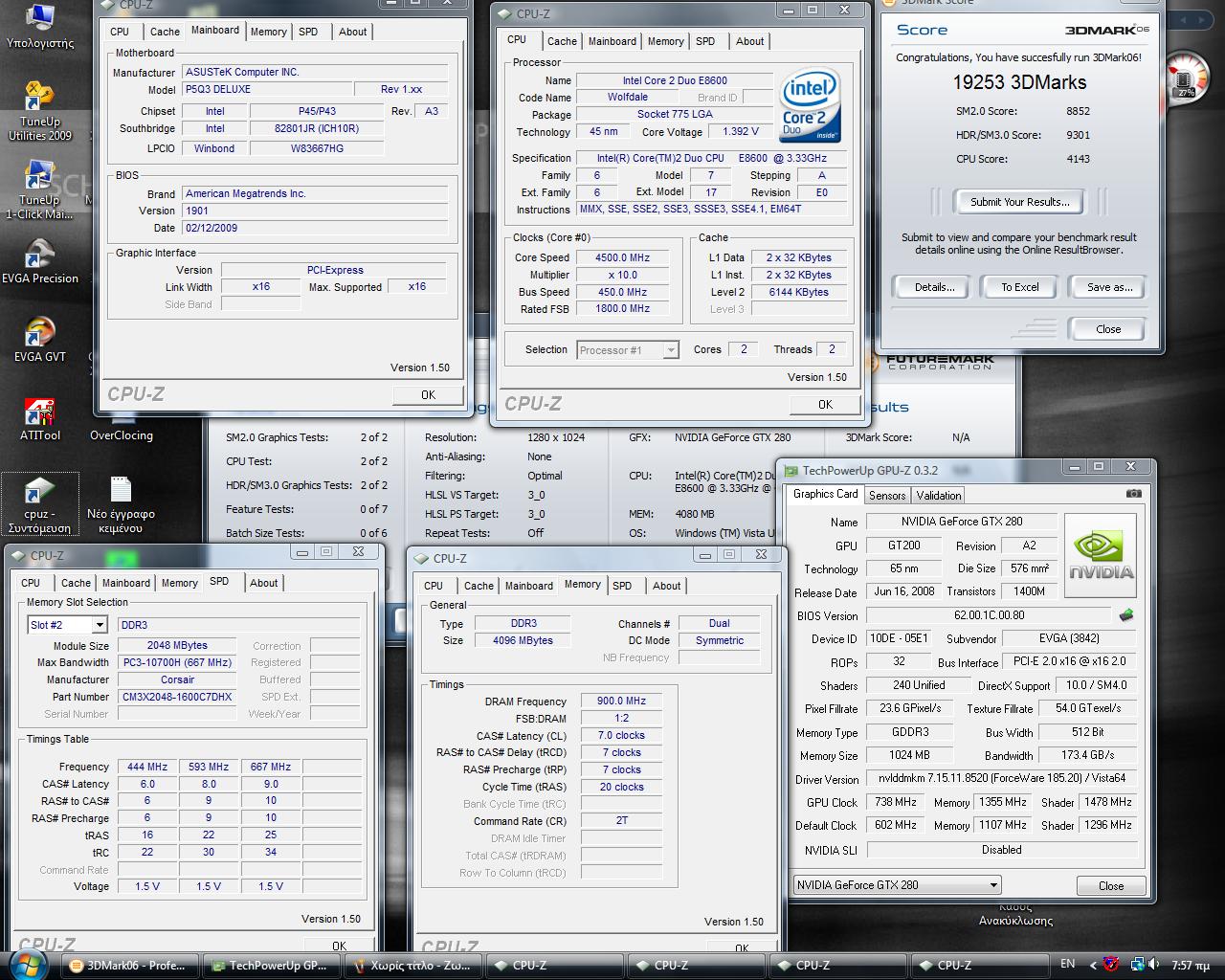Launch TuneUp Utilities 2009 desktop shortcut
Screen dimensions: 1225x980
pos(39,110)
